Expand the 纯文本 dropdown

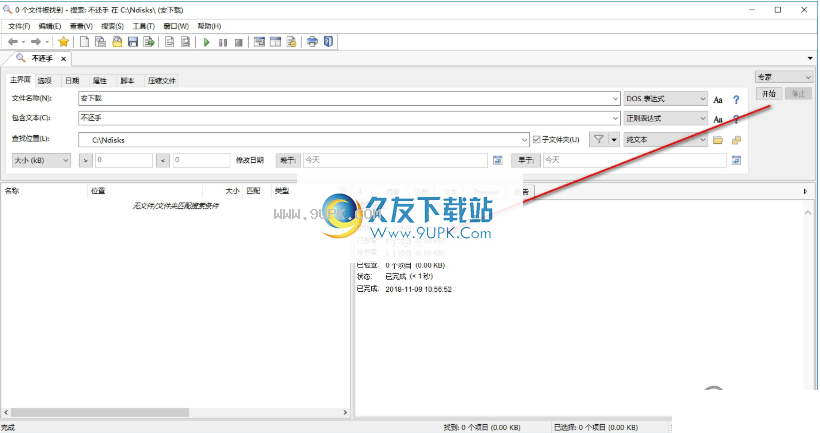[702, 140]
